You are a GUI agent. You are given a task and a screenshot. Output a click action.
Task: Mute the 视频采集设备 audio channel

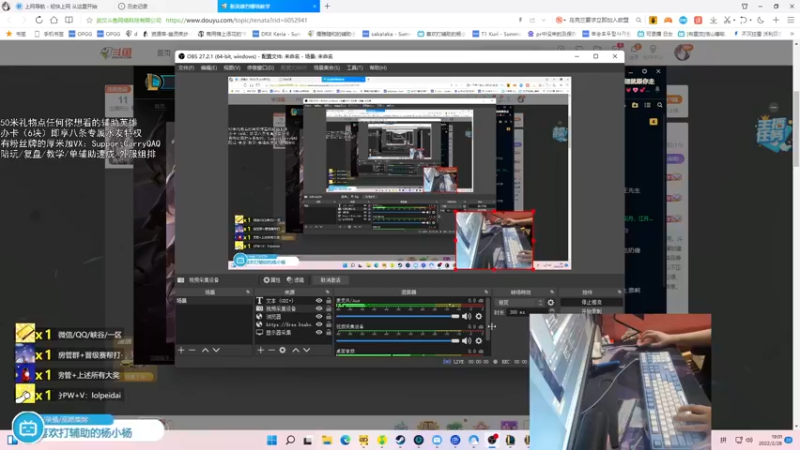click(x=466, y=340)
